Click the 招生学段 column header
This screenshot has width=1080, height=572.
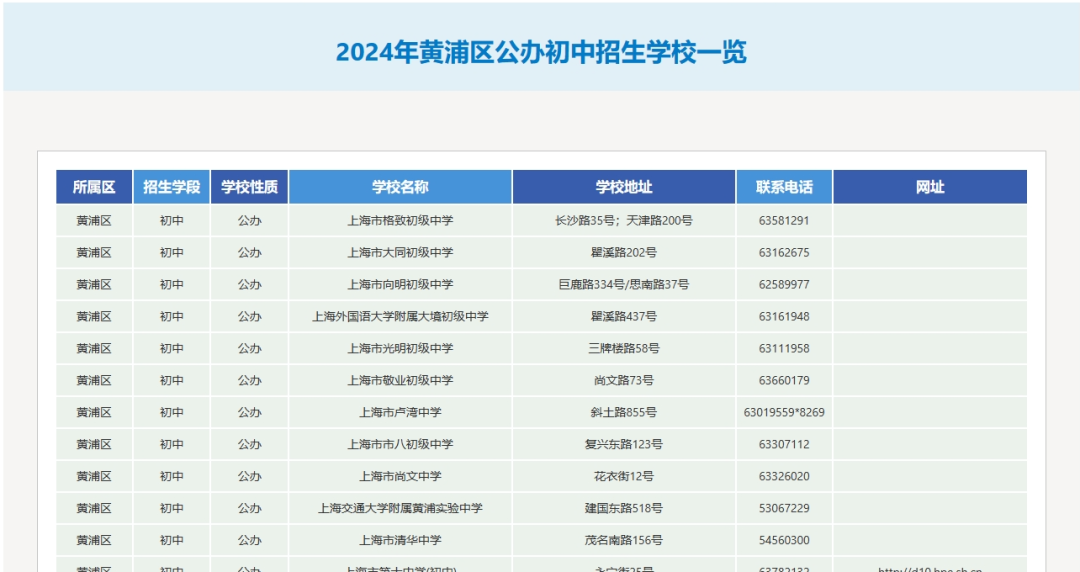point(172,187)
